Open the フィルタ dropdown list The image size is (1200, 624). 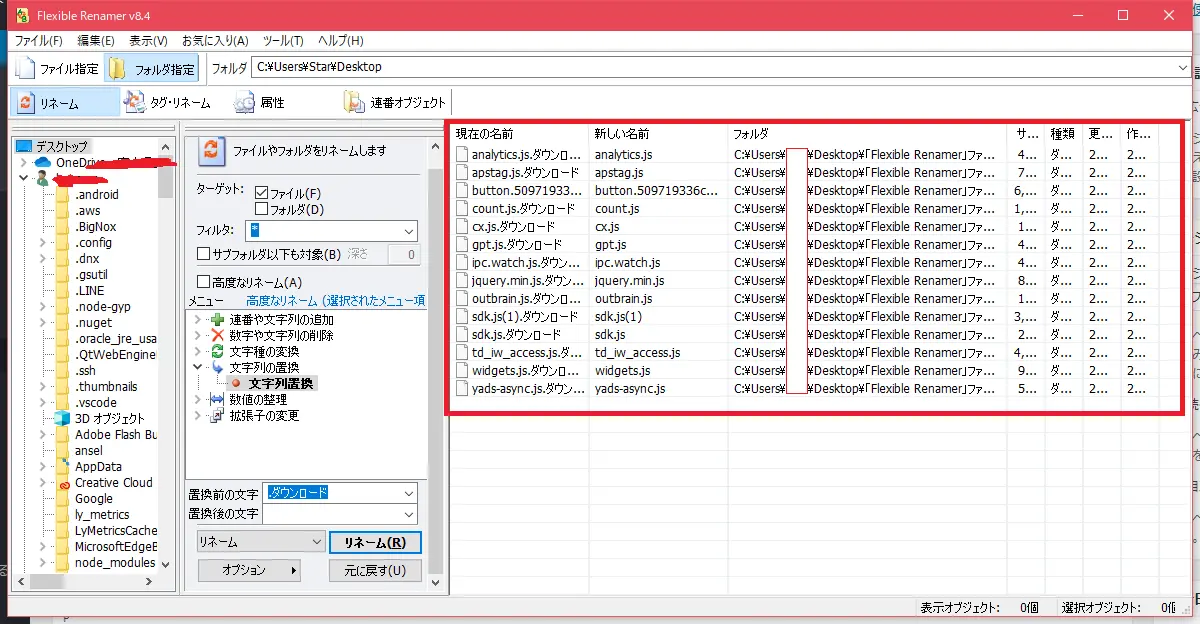pos(408,231)
